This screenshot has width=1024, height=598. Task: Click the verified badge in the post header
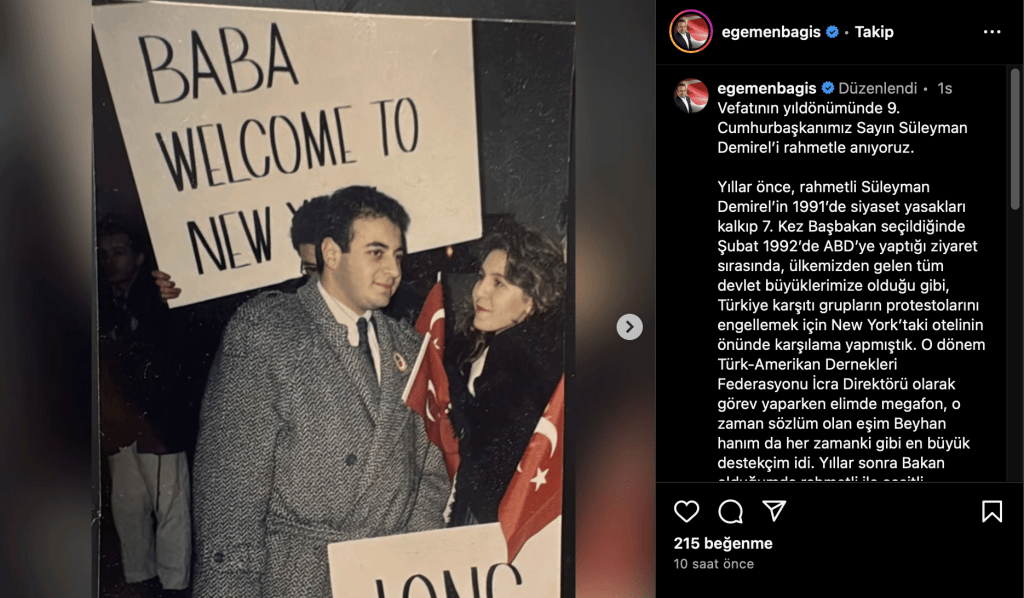[x=832, y=31]
